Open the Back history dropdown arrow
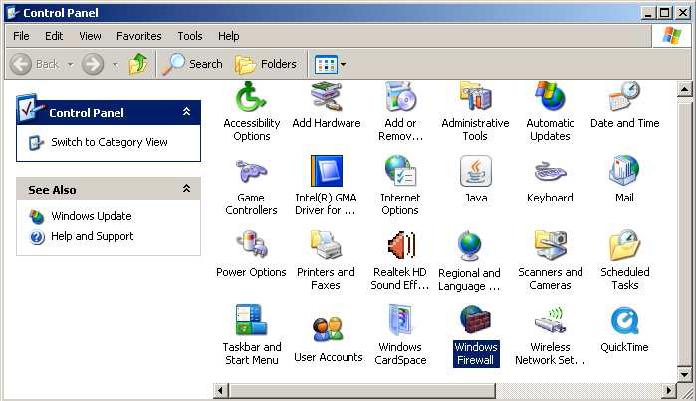 pos(71,65)
